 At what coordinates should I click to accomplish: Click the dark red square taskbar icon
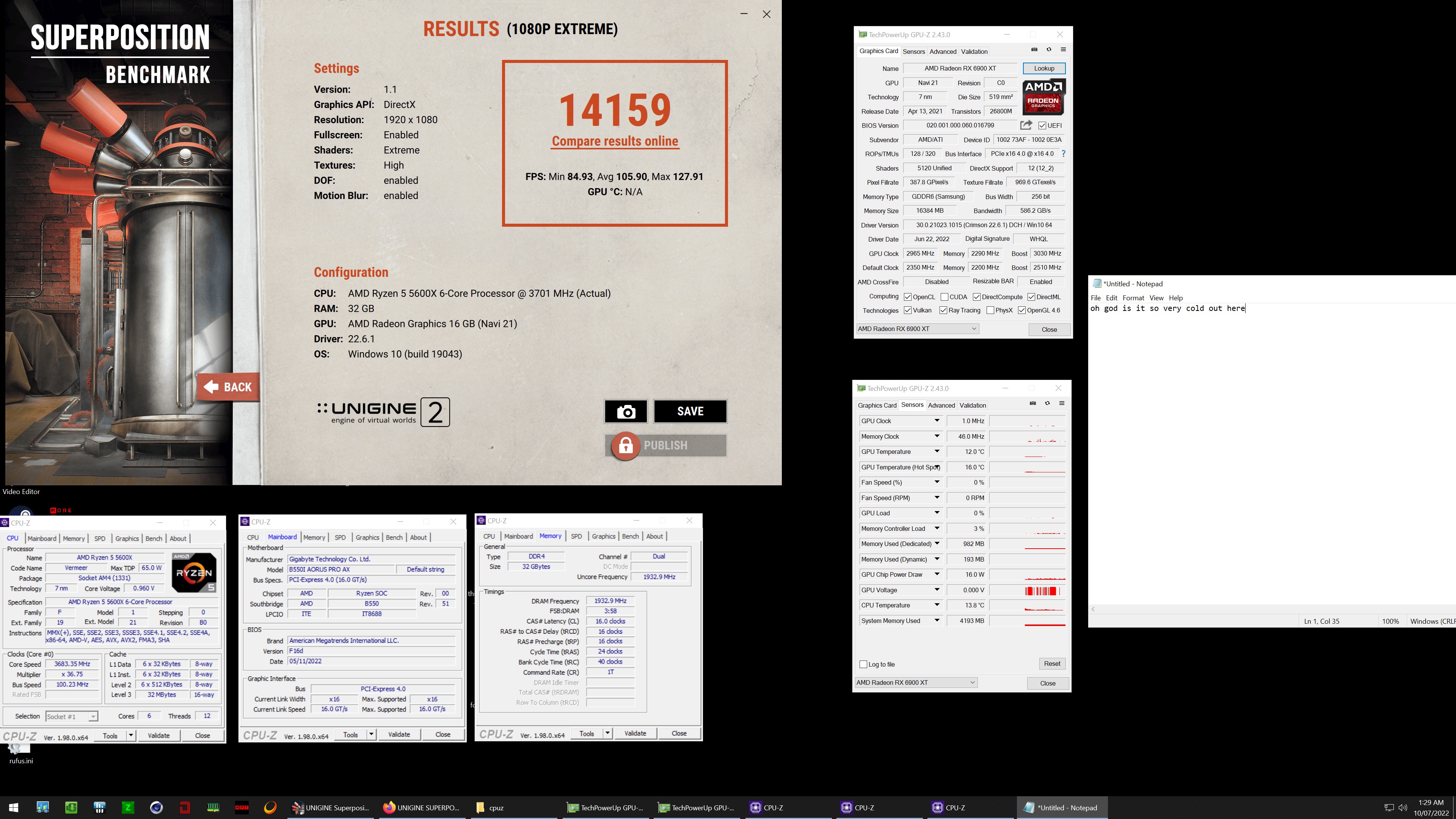pos(185,808)
